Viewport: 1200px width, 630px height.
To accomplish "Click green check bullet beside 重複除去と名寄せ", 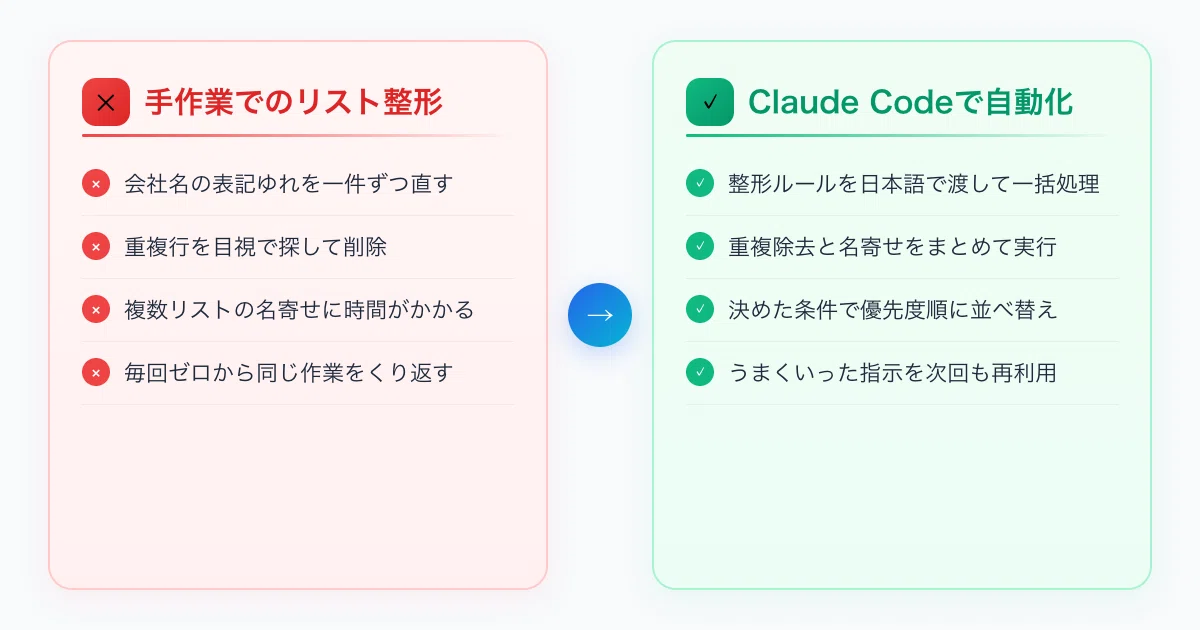I will click(700, 247).
